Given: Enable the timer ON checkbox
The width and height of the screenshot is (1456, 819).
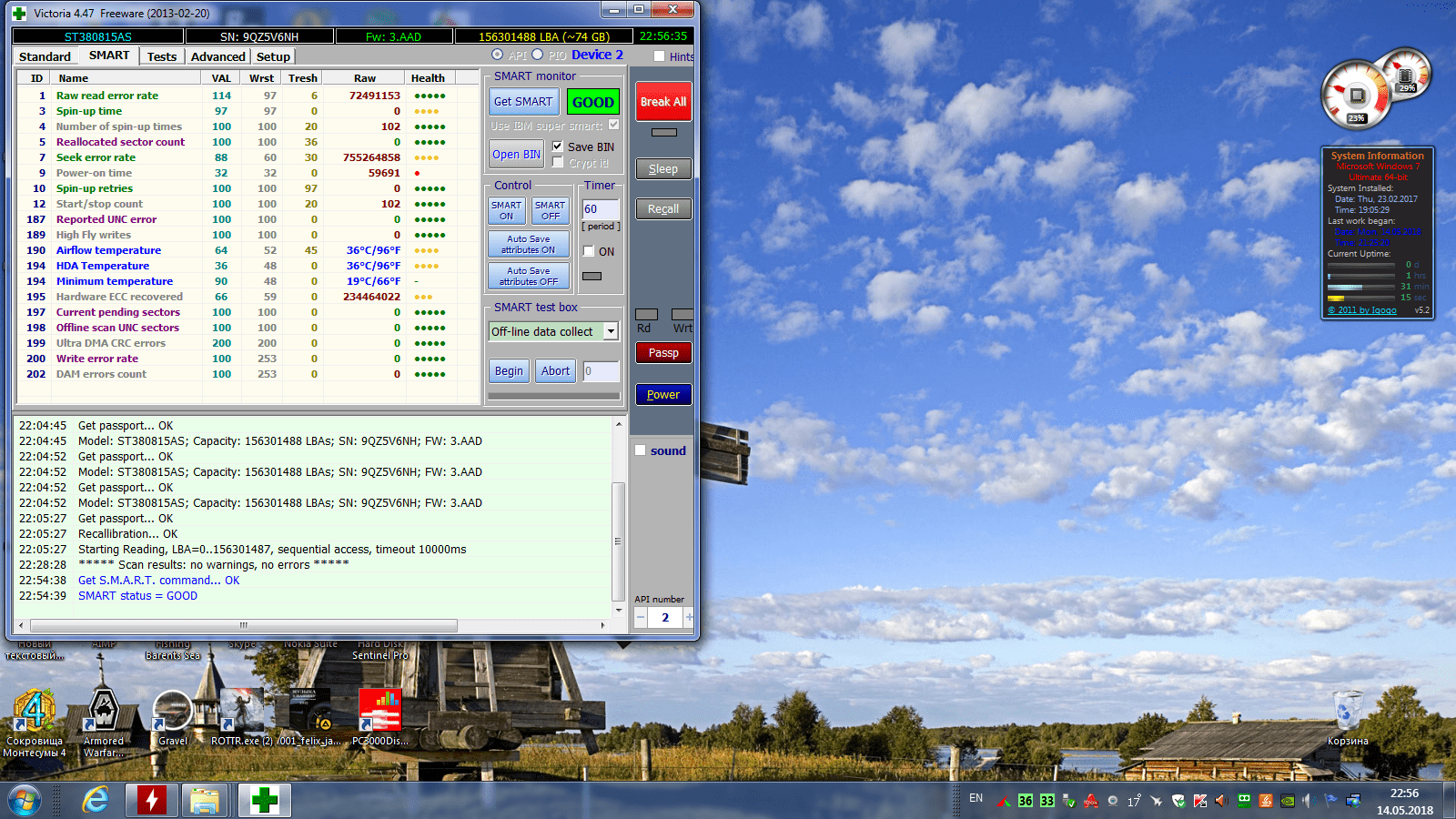Looking at the screenshot, I should 589,251.
